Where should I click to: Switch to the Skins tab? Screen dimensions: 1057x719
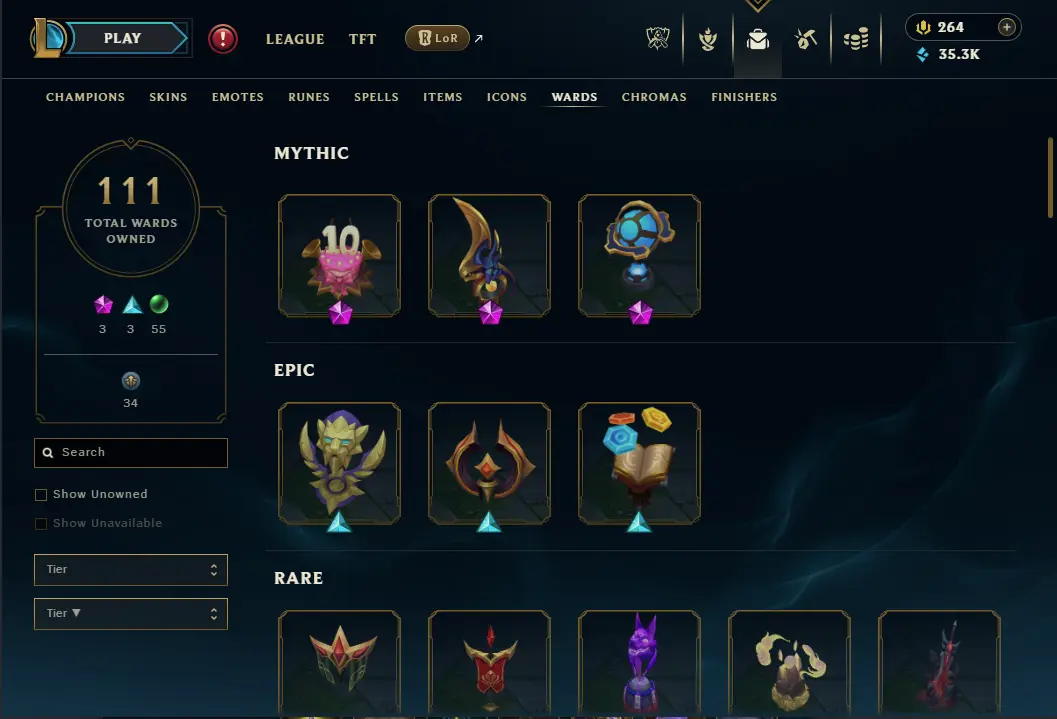[x=168, y=97]
